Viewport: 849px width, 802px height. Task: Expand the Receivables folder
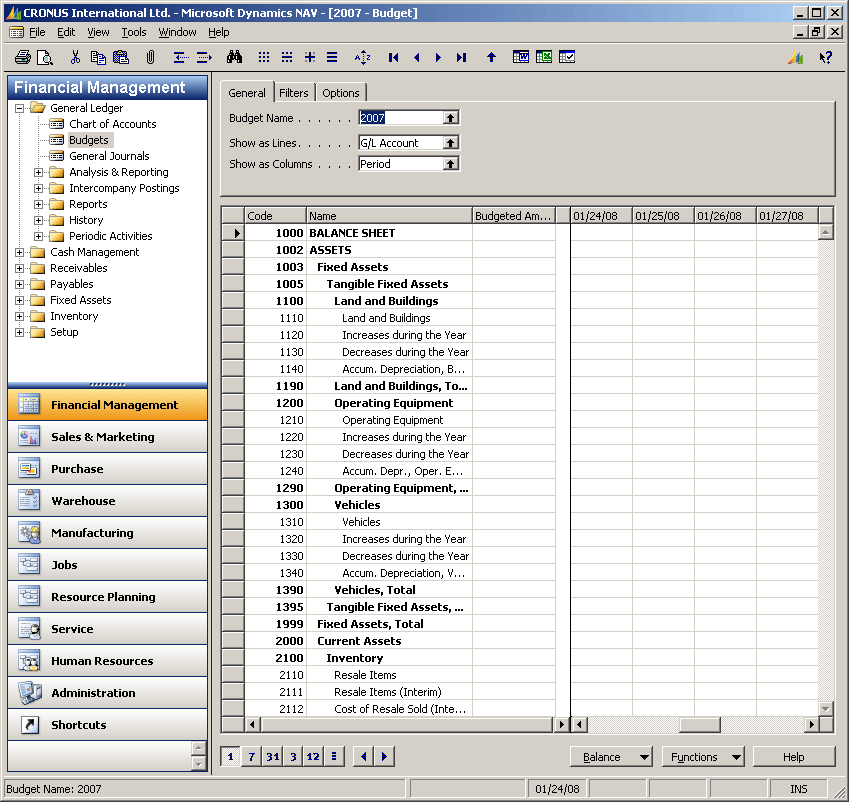coord(19,268)
